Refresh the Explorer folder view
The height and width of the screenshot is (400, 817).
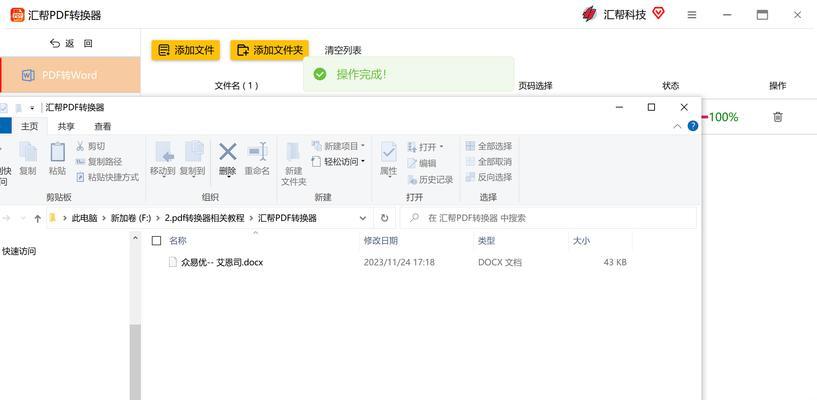pos(385,218)
